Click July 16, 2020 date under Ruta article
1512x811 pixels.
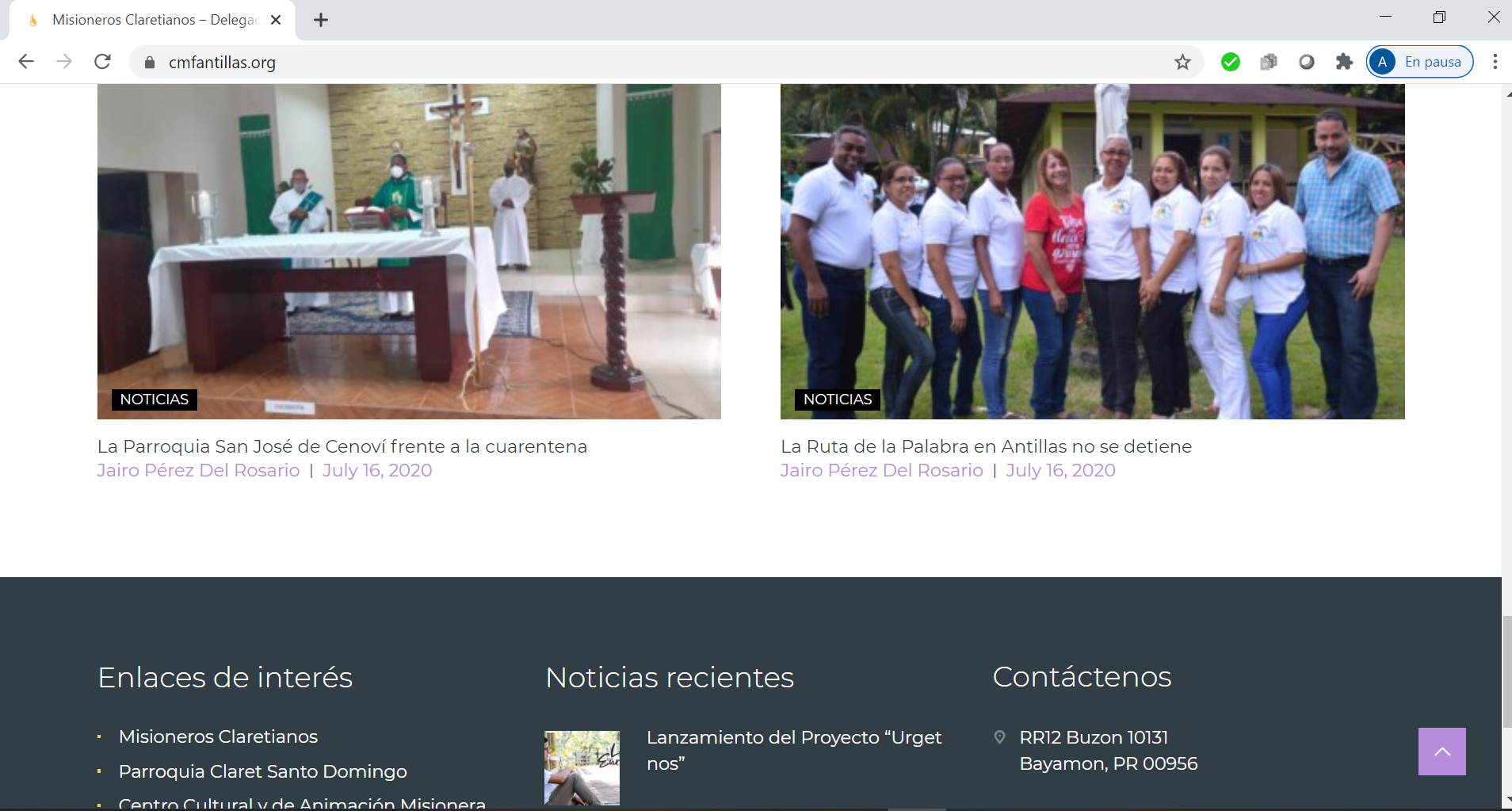1060,470
